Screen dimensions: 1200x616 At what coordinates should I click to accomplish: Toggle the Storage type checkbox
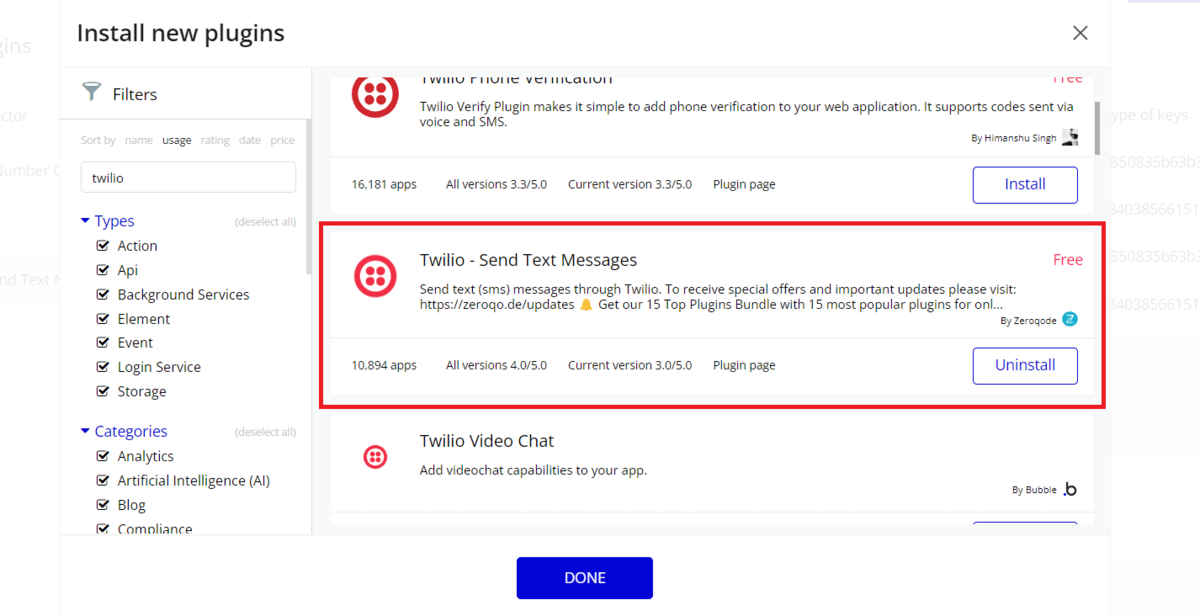[102, 391]
